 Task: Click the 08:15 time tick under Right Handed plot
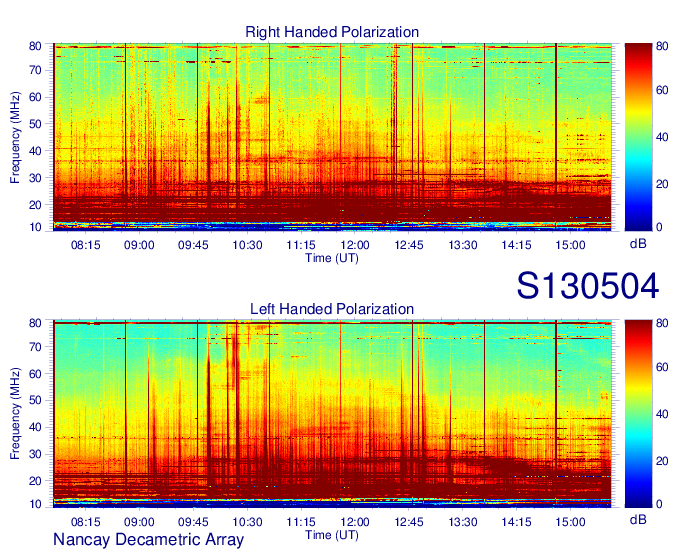click(85, 245)
